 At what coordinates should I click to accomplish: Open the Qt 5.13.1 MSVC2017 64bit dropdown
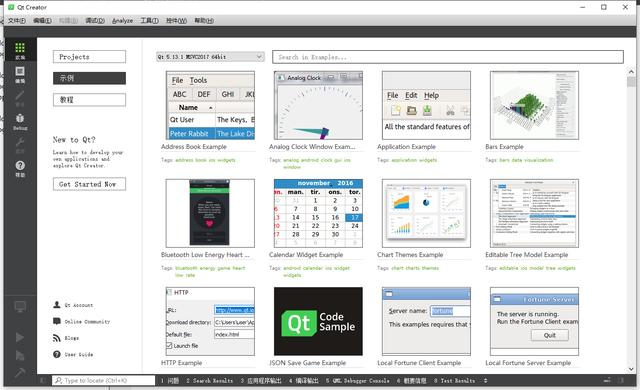[x=210, y=57]
